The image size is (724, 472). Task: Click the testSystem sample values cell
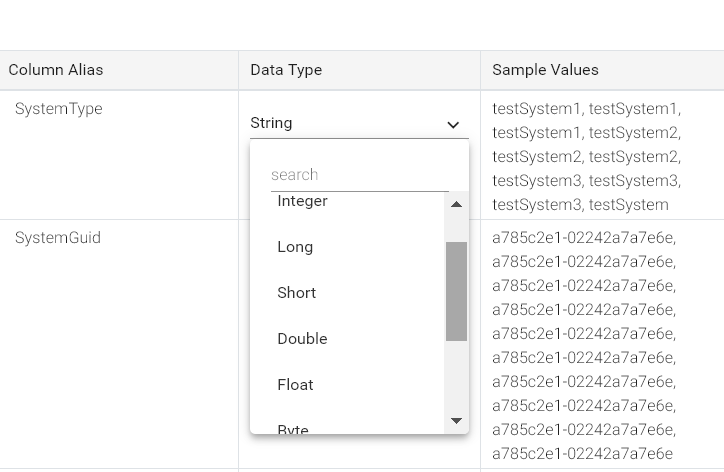[x=586, y=156]
